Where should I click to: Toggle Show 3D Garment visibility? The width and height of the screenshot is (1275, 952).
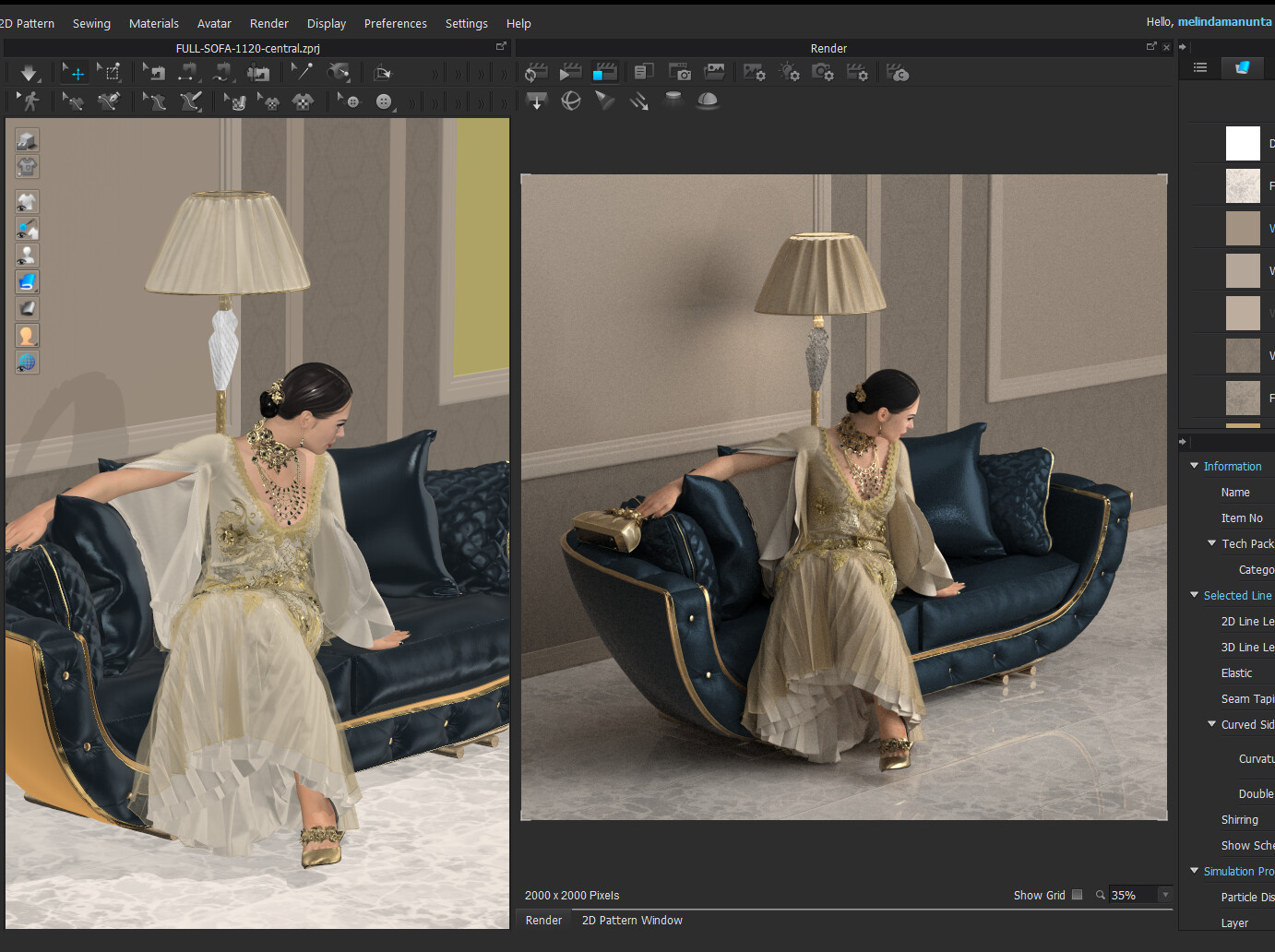coord(27,201)
